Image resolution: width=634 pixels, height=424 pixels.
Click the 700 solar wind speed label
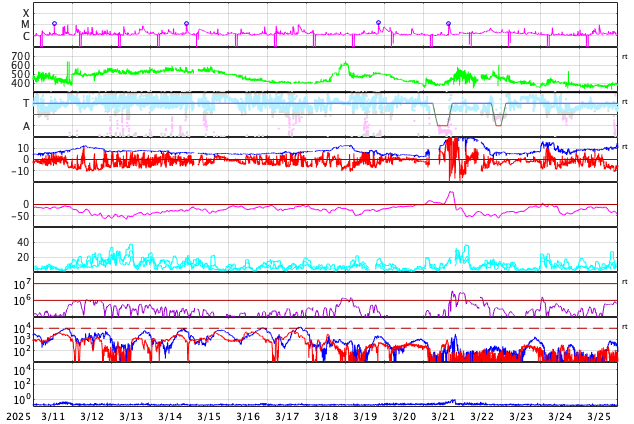click(21, 56)
